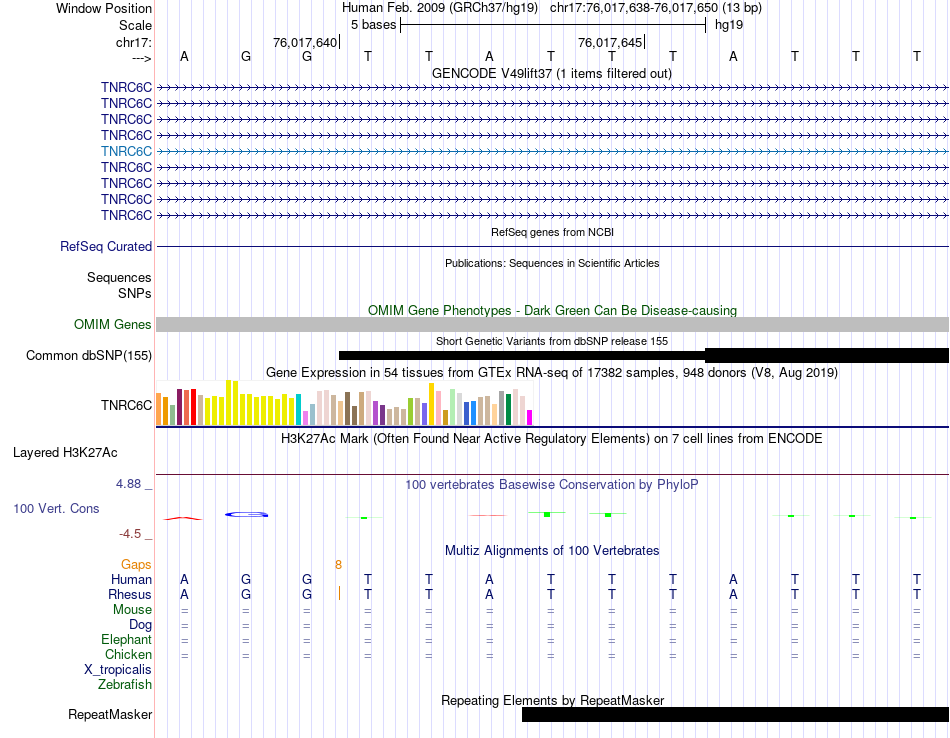Select the Elephant alignment row label
The width and height of the screenshot is (950, 738).
click(x=126, y=640)
